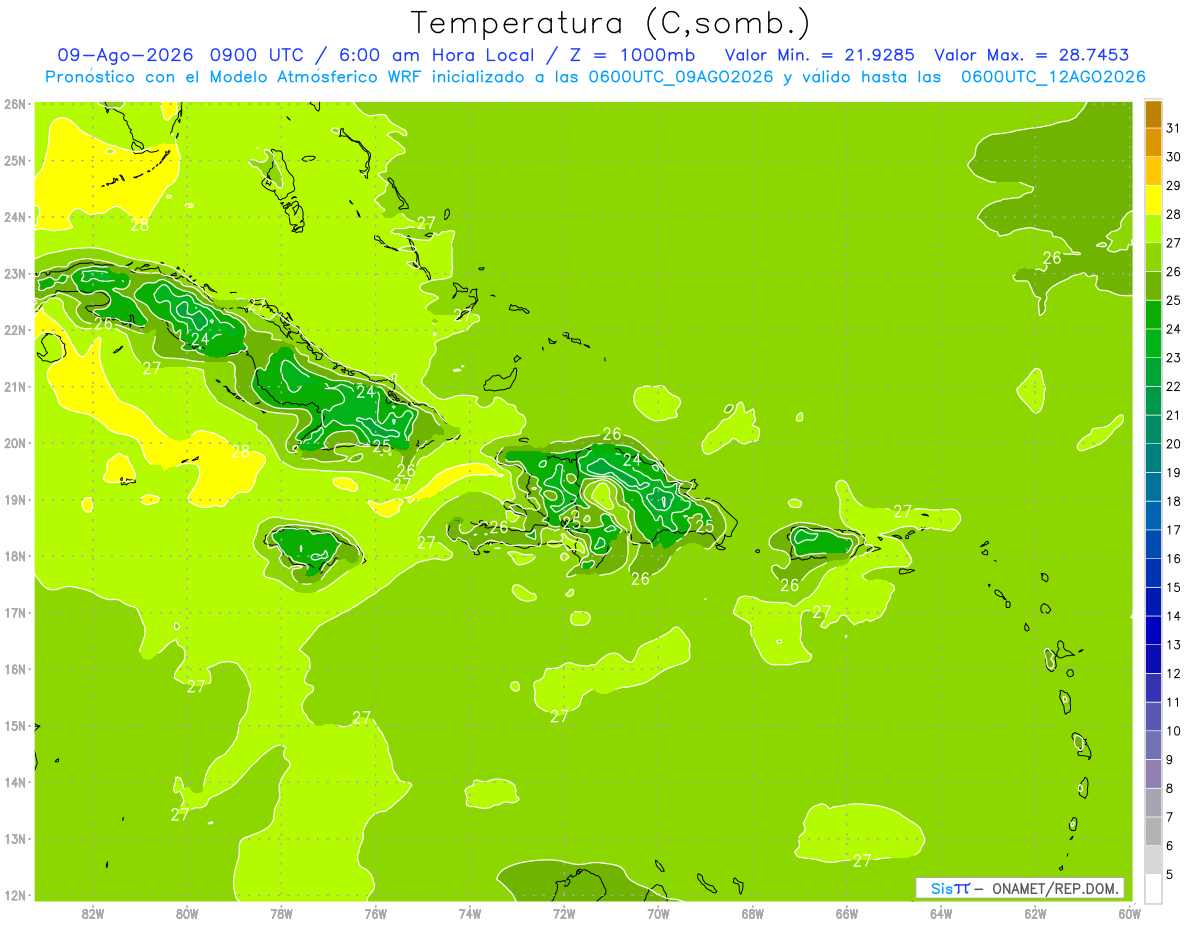This screenshot has height=927, width=1200.
Task: Click 'Valor Min. = 21.9285'
Action: coord(820,55)
